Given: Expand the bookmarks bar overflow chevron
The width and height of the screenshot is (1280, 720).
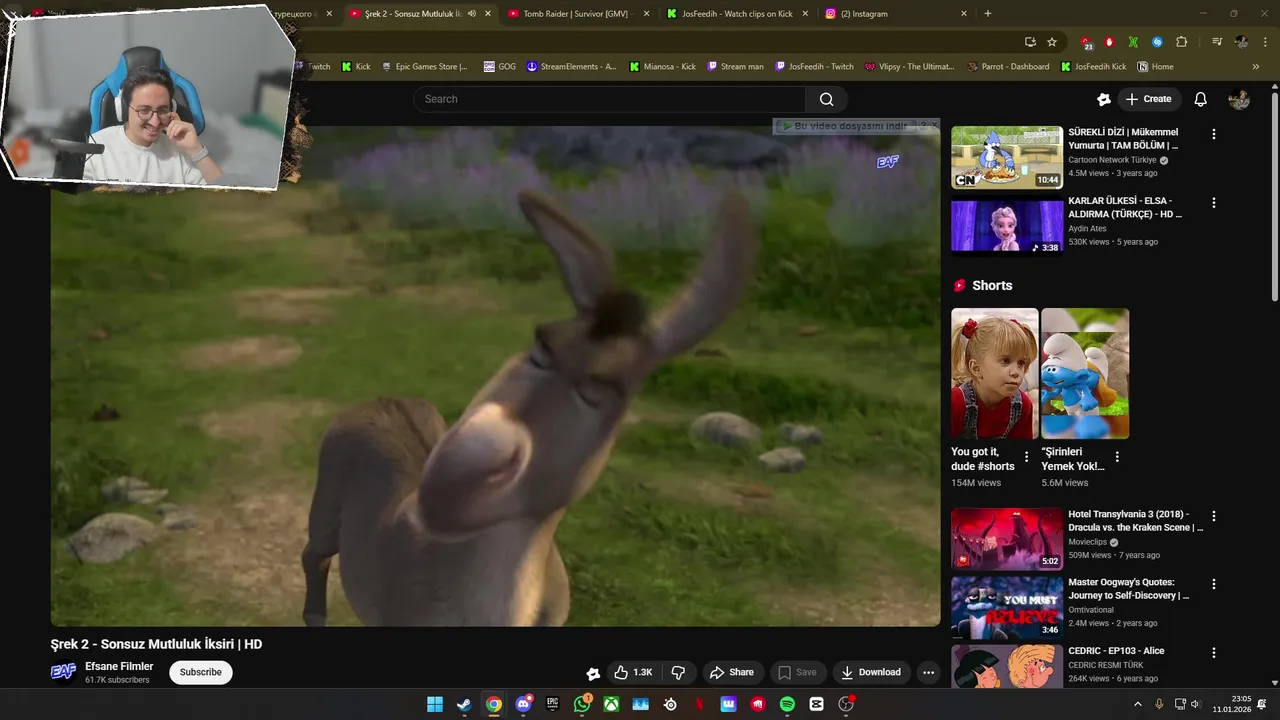Looking at the screenshot, I should coord(1256,67).
